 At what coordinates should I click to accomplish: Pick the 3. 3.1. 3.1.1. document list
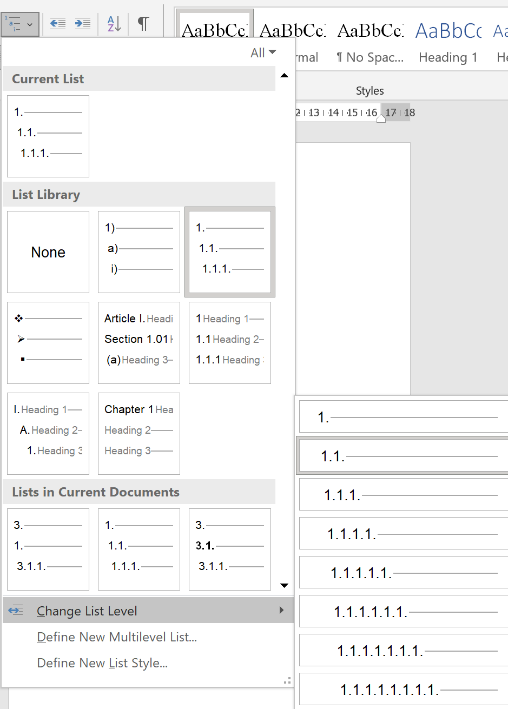(230, 549)
